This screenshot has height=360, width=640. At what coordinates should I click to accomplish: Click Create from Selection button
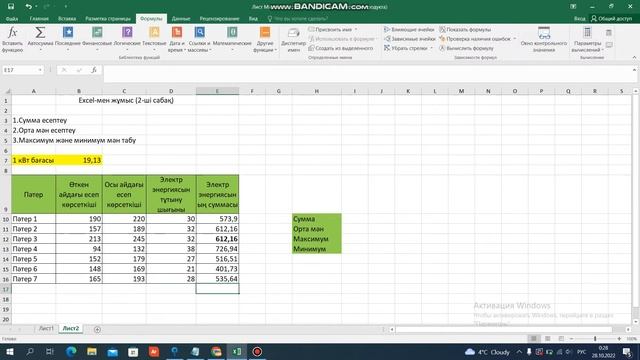coord(341,48)
